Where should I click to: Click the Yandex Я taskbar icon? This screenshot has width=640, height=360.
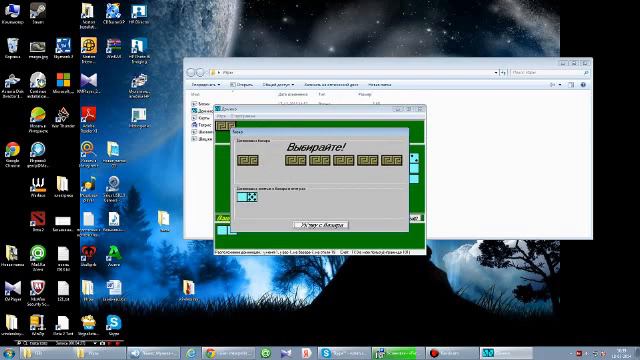[307, 353]
